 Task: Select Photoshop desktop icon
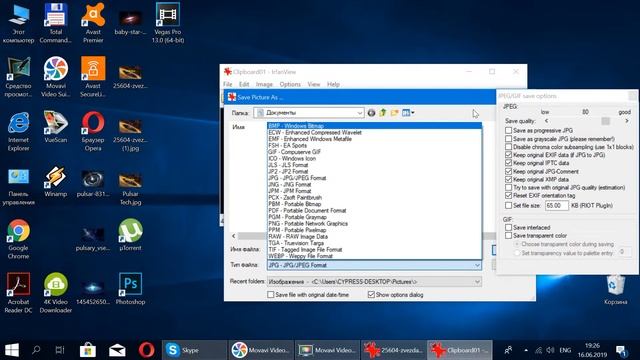click(130, 289)
